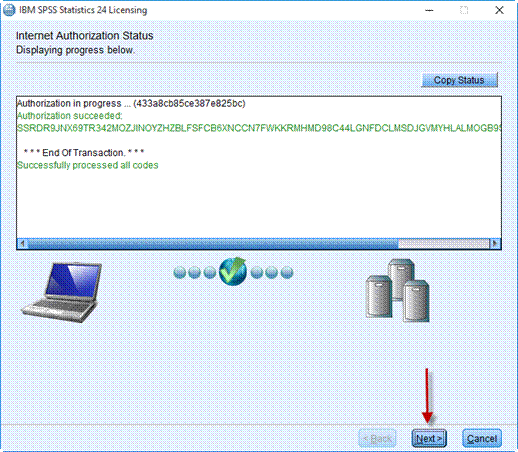The image size is (518, 452).
Task: Click the first progress dot left of globe
Action: 180,273
